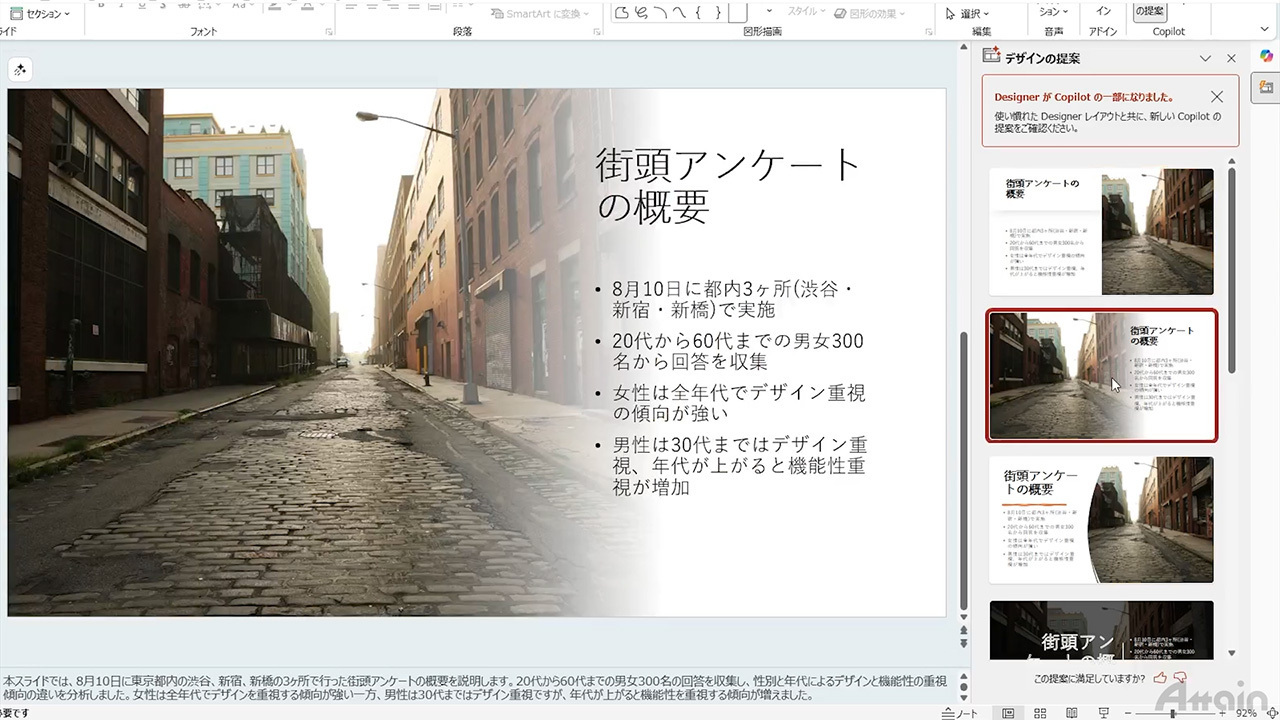Viewport: 1280px width, 720px height.
Task: Close the デザインの提案 pane
Action: click(x=1231, y=59)
